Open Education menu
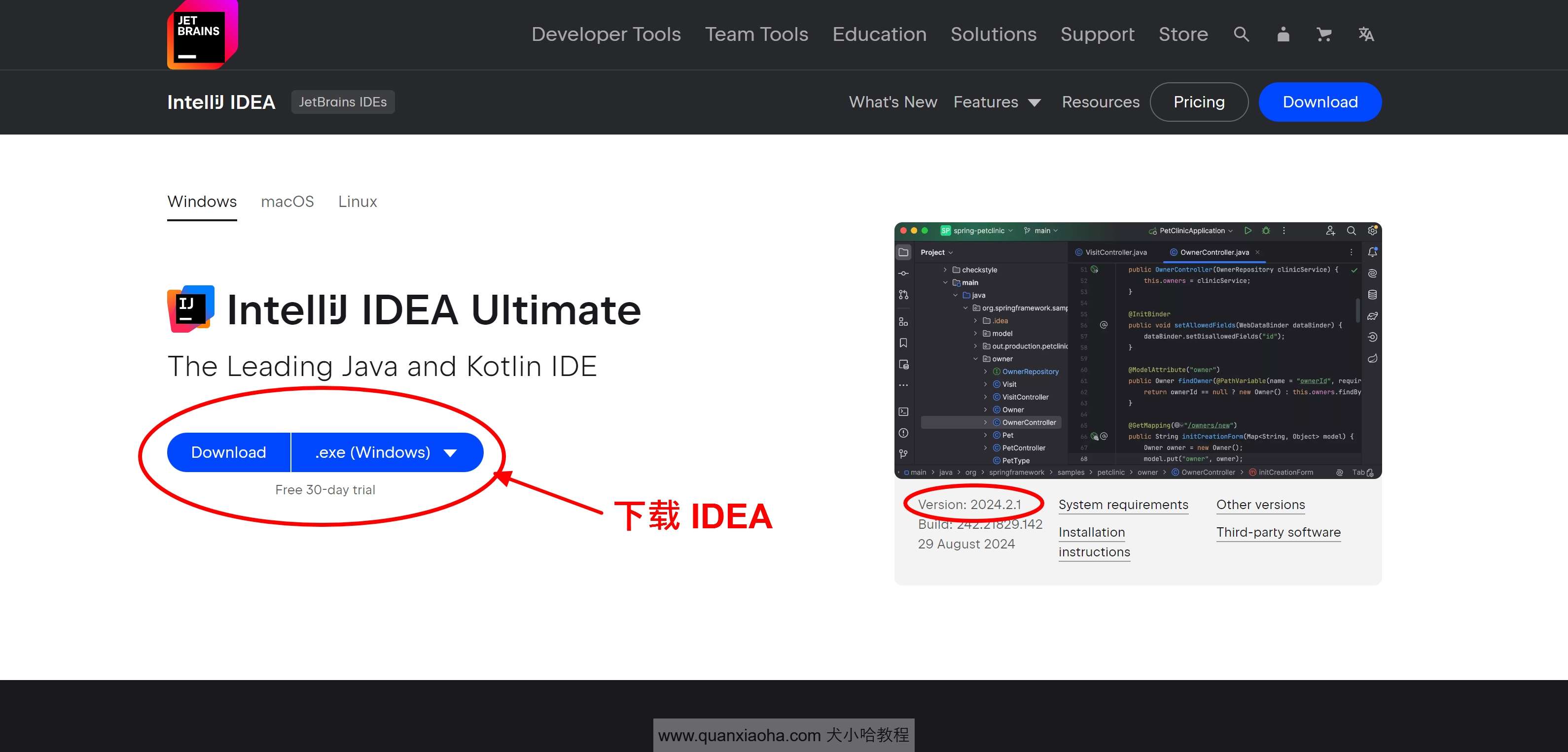 point(879,34)
